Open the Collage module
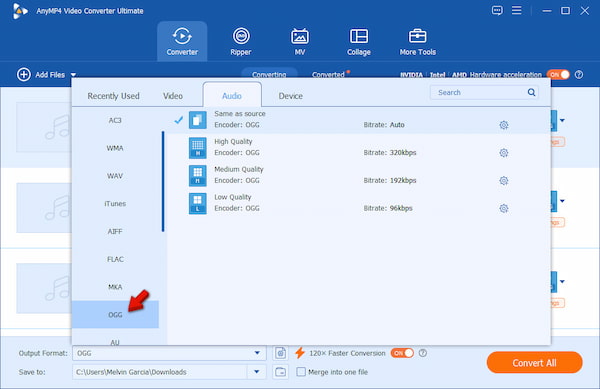Screen dimensions: 600x389 coord(359,41)
